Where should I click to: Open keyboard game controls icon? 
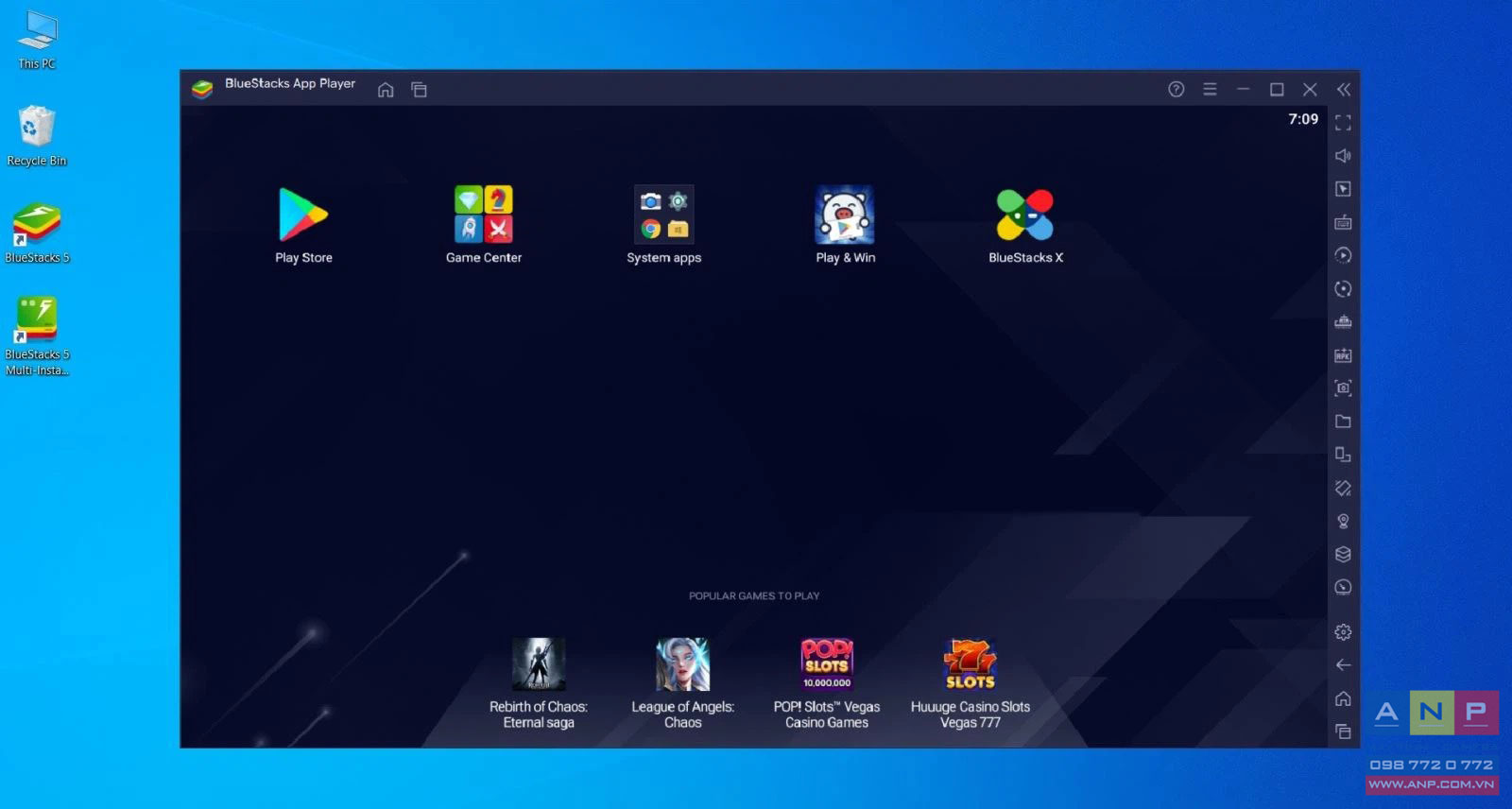1343,222
